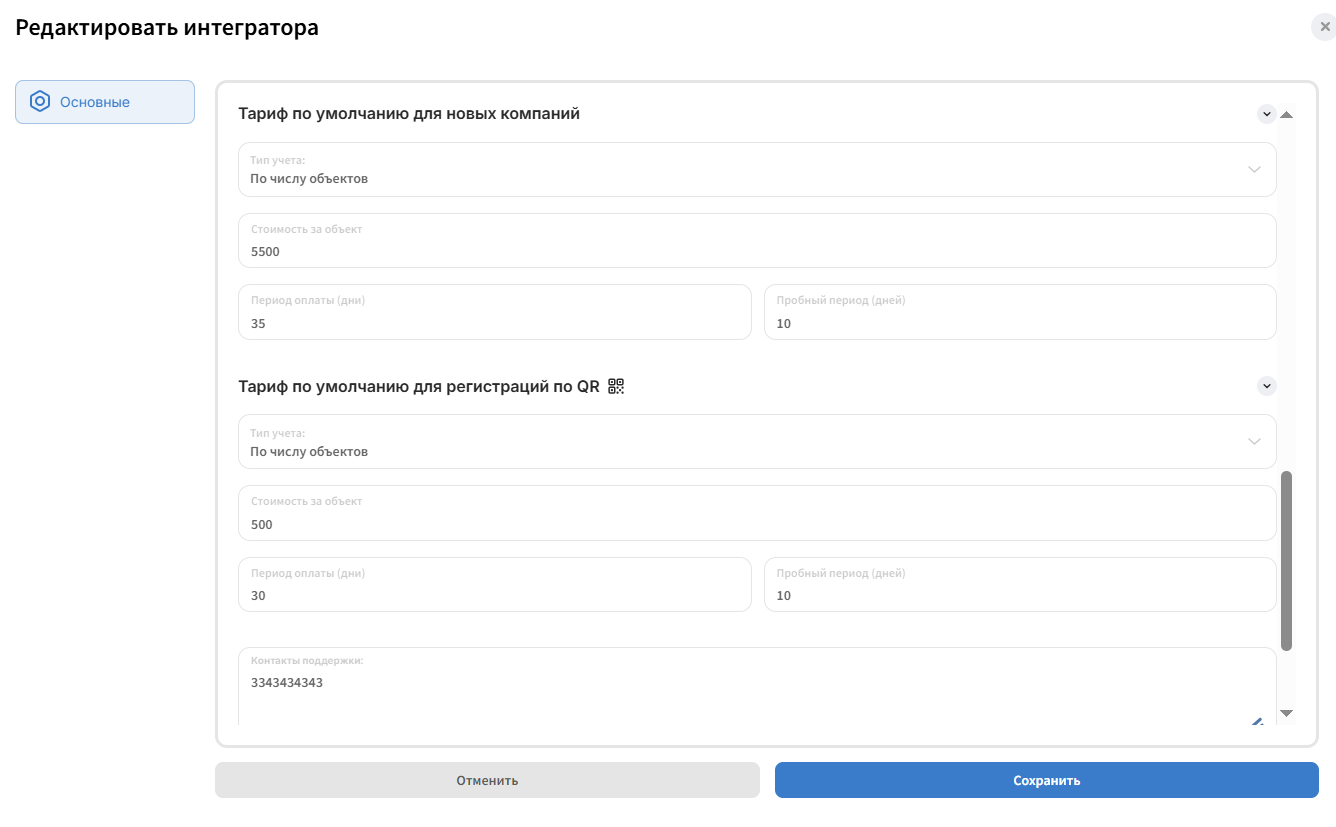Focus the Период оплаты field showing 35
Image resolution: width=1336 pixels, height=827 pixels.
[x=495, y=312]
